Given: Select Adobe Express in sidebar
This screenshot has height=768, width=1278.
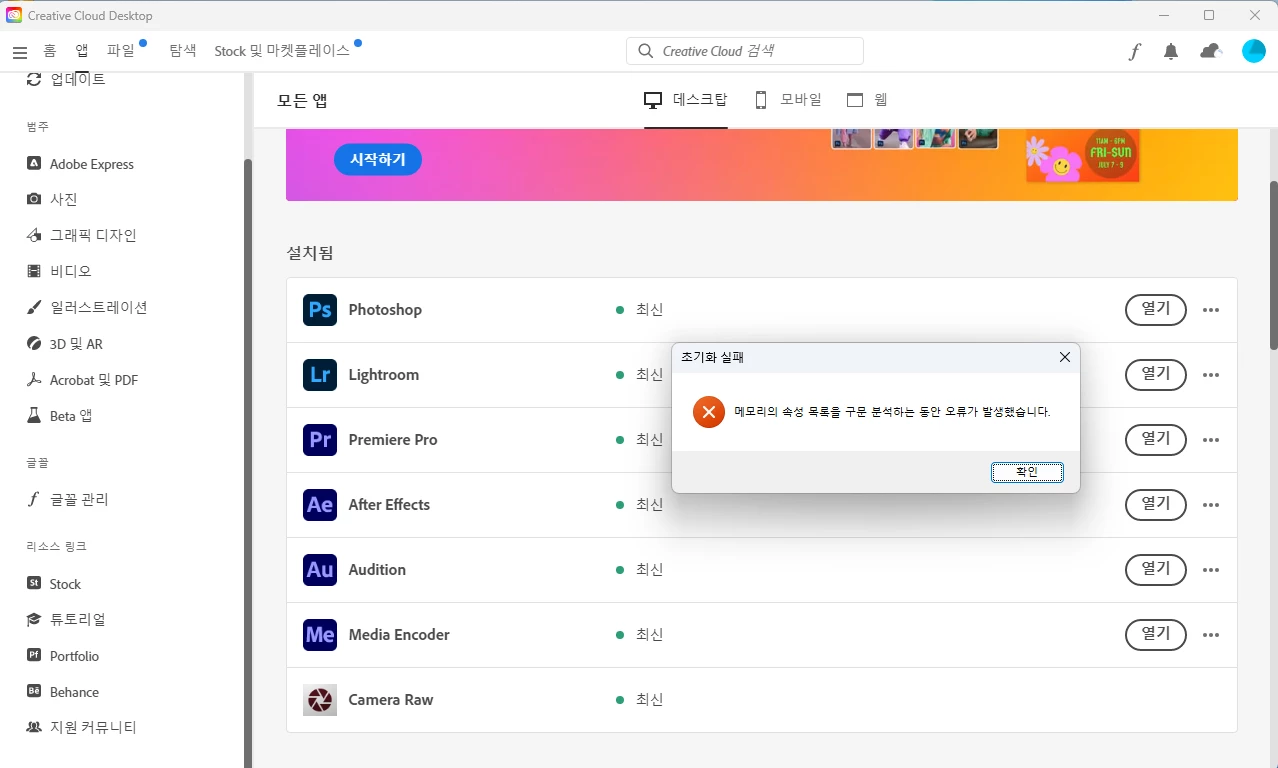Looking at the screenshot, I should 80,164.
